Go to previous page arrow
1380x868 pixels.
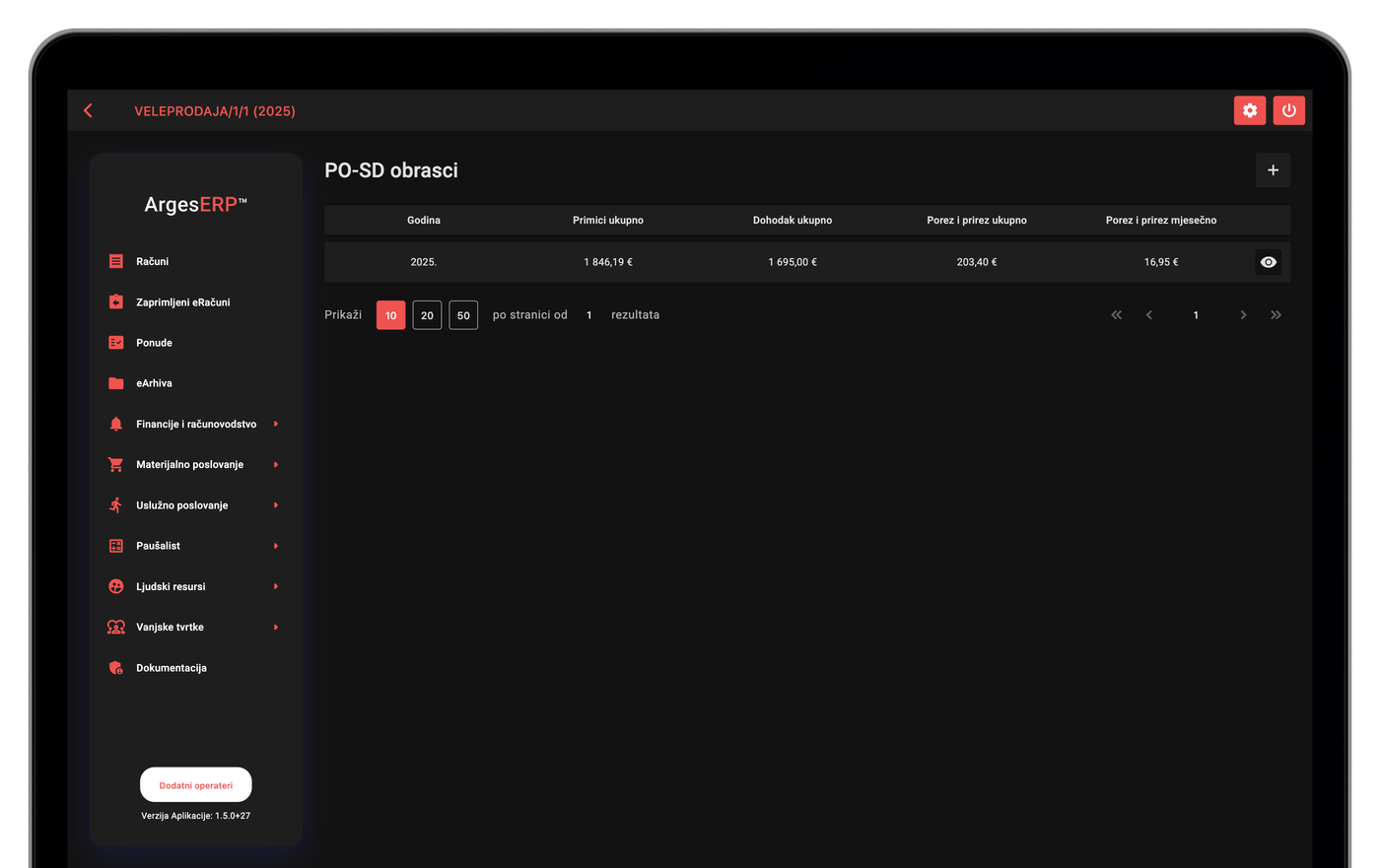click(1149, 315)
